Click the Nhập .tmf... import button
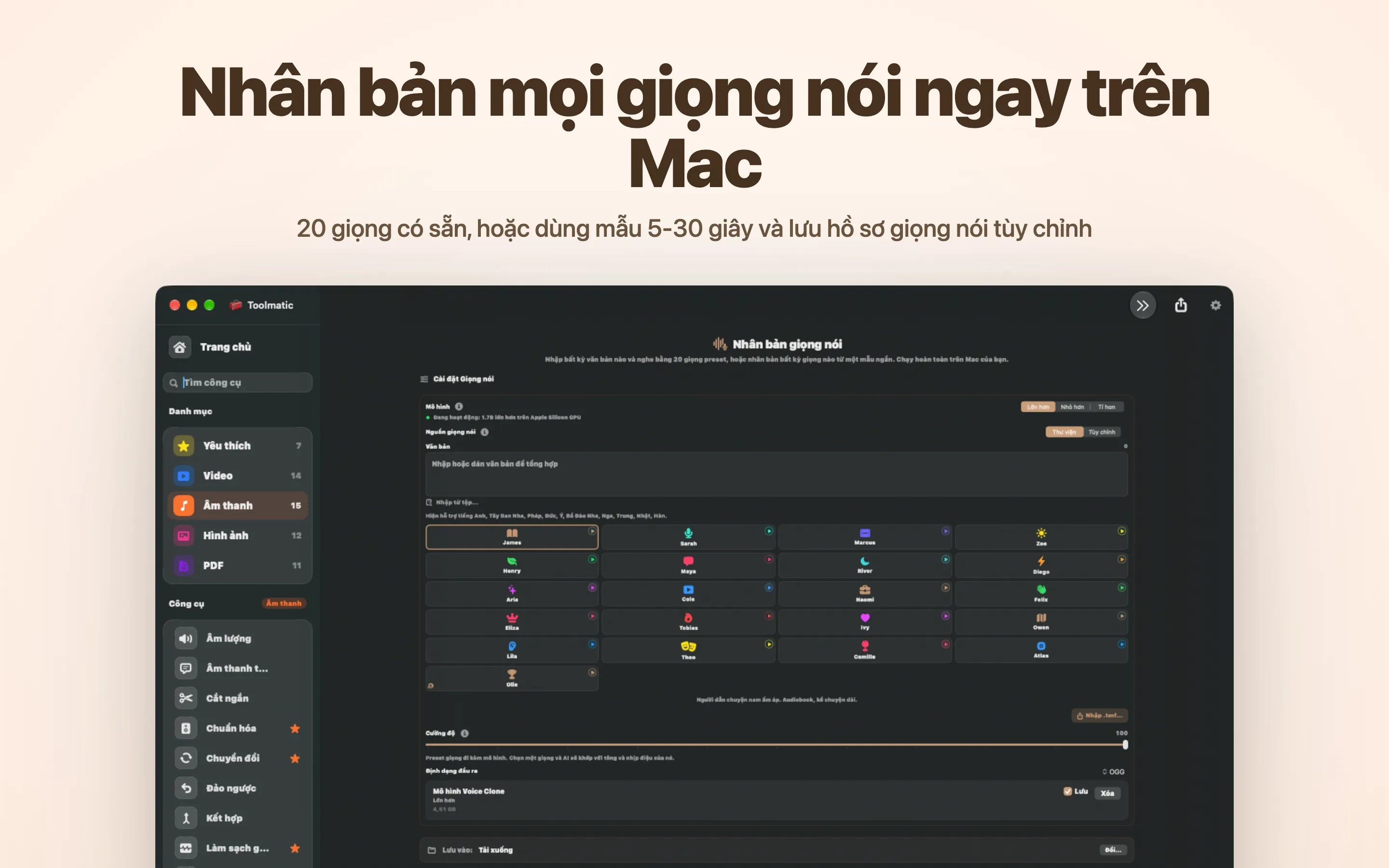 click(x=1099, y=715)
